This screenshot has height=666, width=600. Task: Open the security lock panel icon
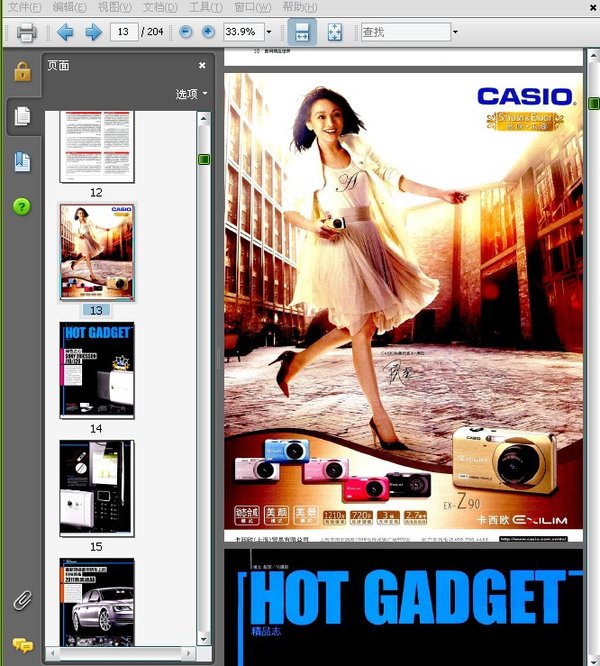click(22, 71)
